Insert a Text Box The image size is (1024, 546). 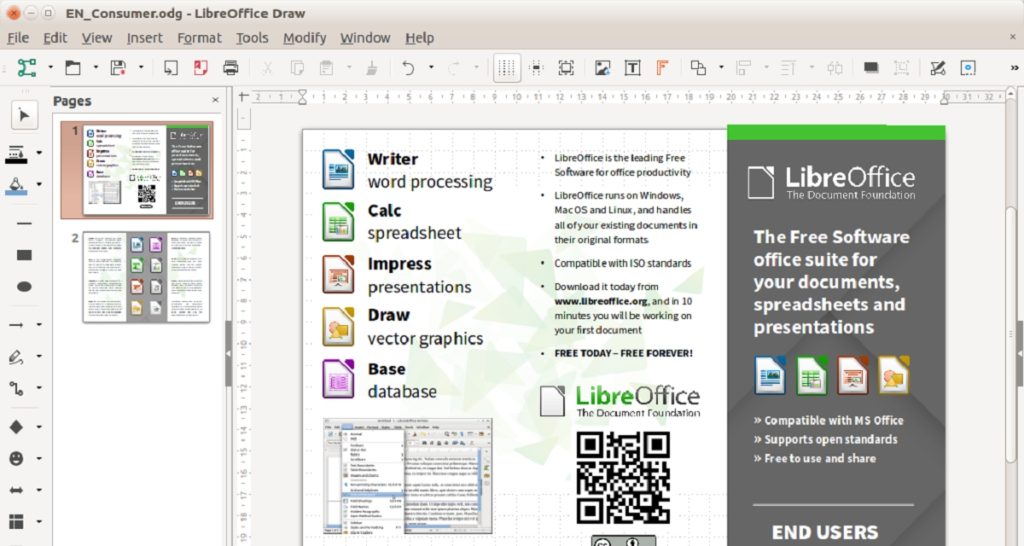pos(632,68)
